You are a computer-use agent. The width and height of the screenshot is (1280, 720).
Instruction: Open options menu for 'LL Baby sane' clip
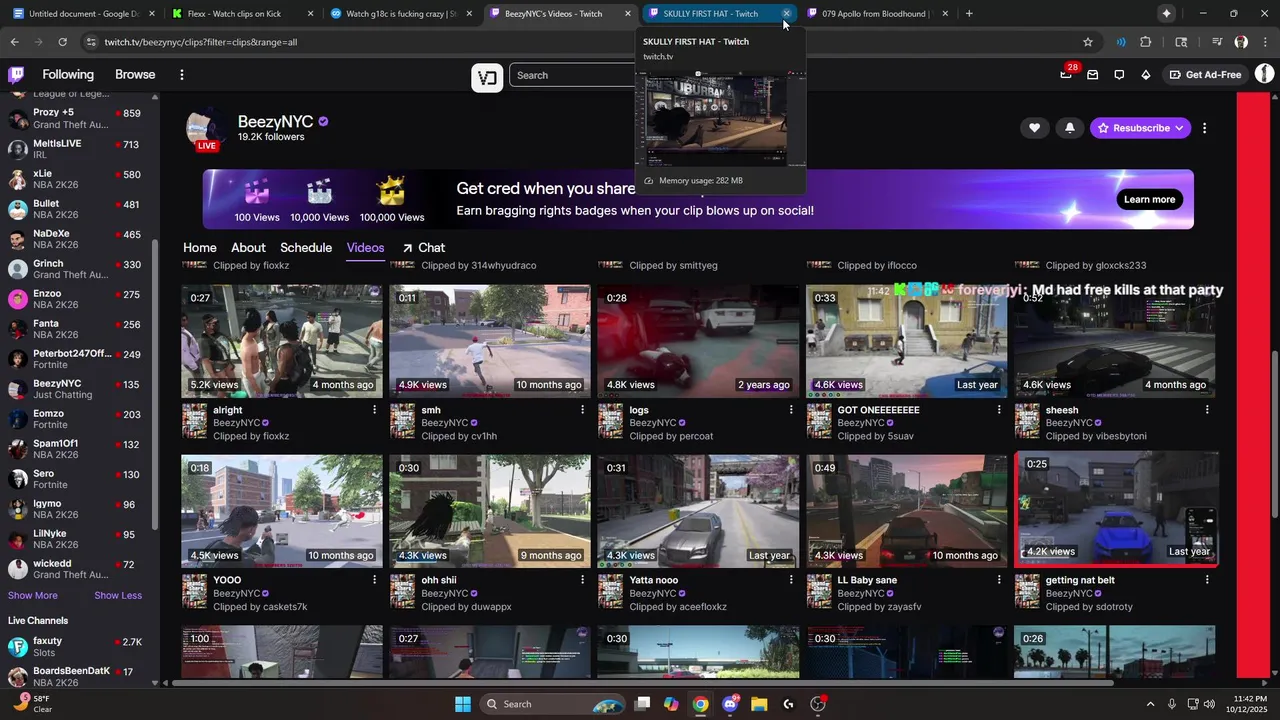(x=999, y=580)
